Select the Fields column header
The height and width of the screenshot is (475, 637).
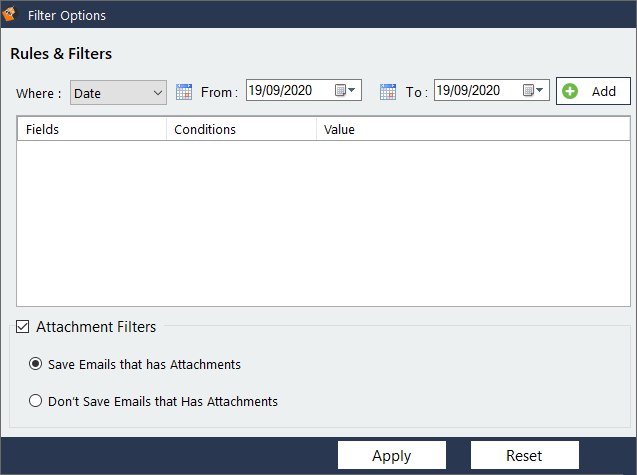tap(91, 129)
